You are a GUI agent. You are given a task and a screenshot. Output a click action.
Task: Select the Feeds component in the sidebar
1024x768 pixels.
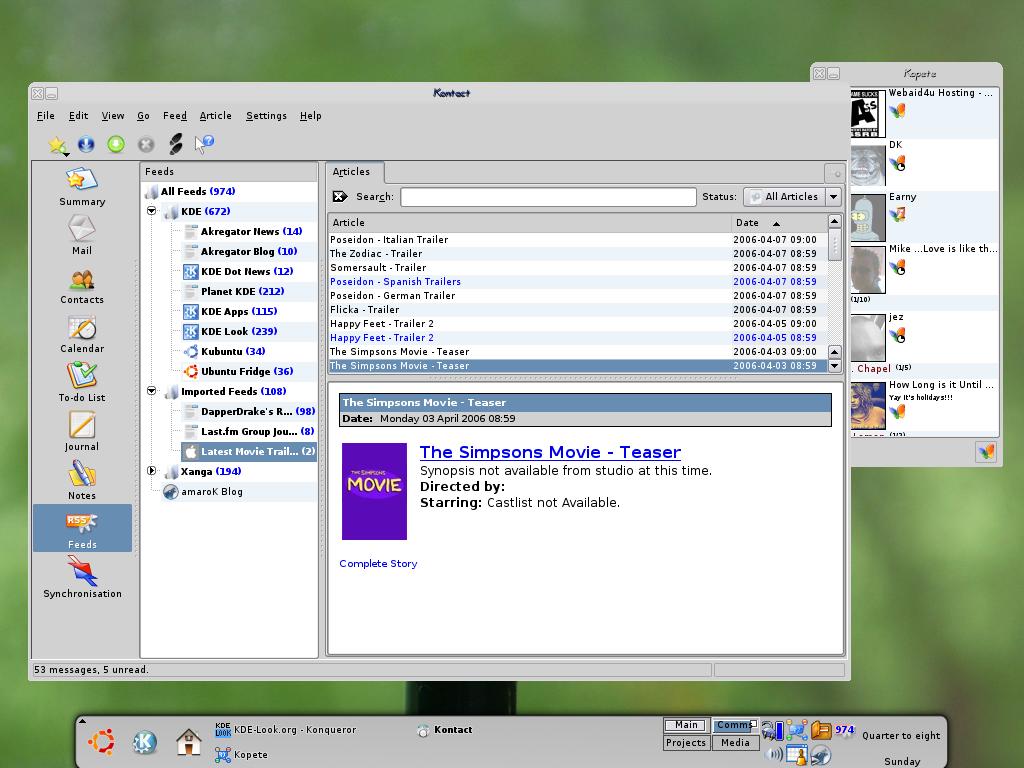pos(82,528)
